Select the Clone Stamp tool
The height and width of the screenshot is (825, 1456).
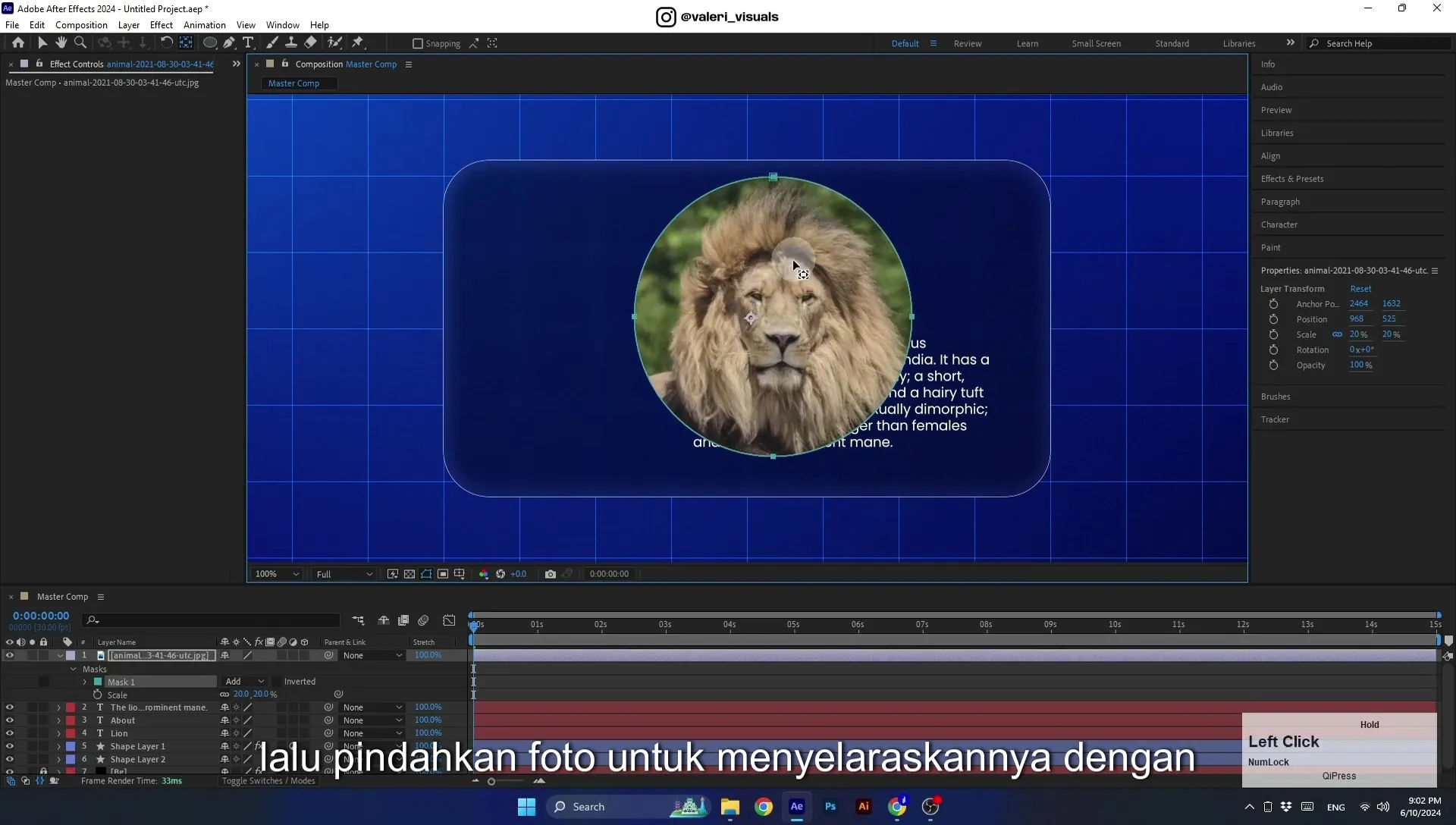coord(290,43)
